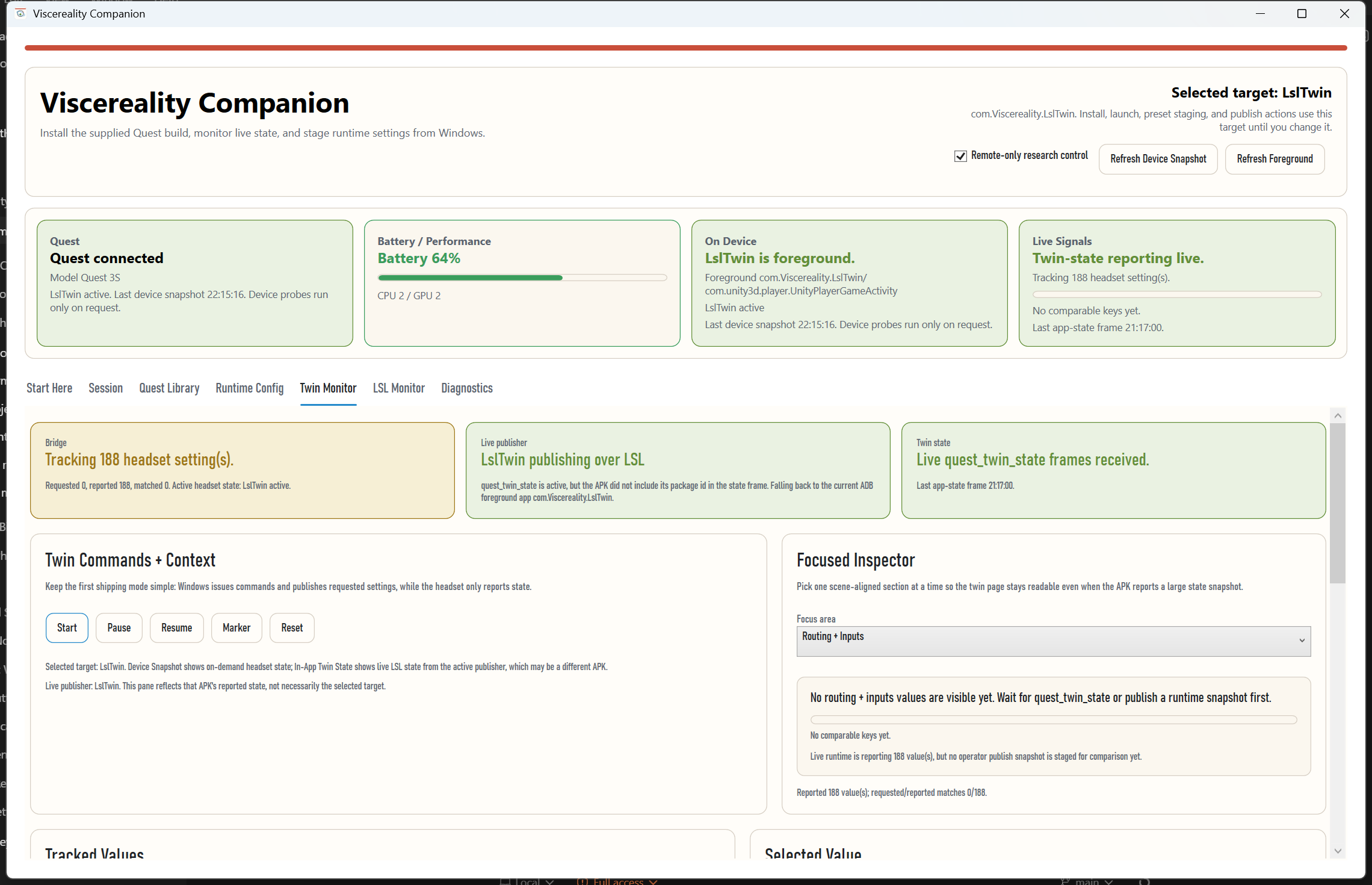Click the scrollbar up arrow
The image size is (1372, 885).
click(x=1338, y=415)
